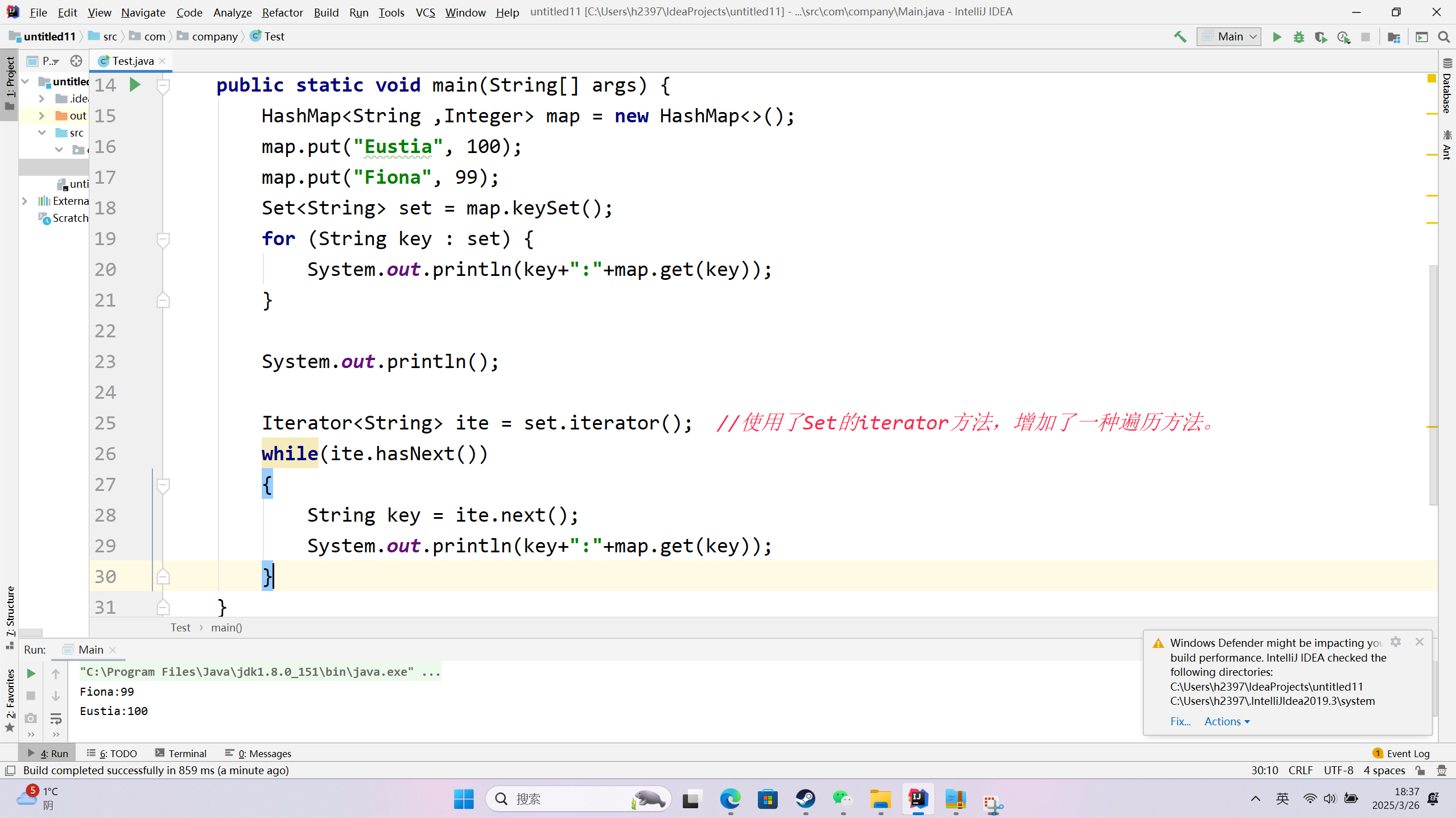Toggle read-only lock in status bar

pos(1420,770)
